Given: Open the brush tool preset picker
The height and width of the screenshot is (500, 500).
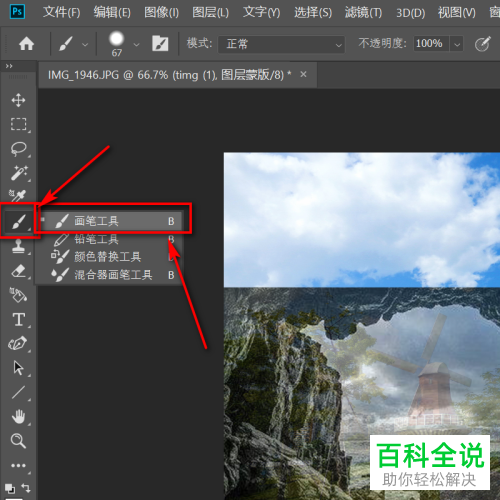Looking at the screenshot, I should point(73,44).
